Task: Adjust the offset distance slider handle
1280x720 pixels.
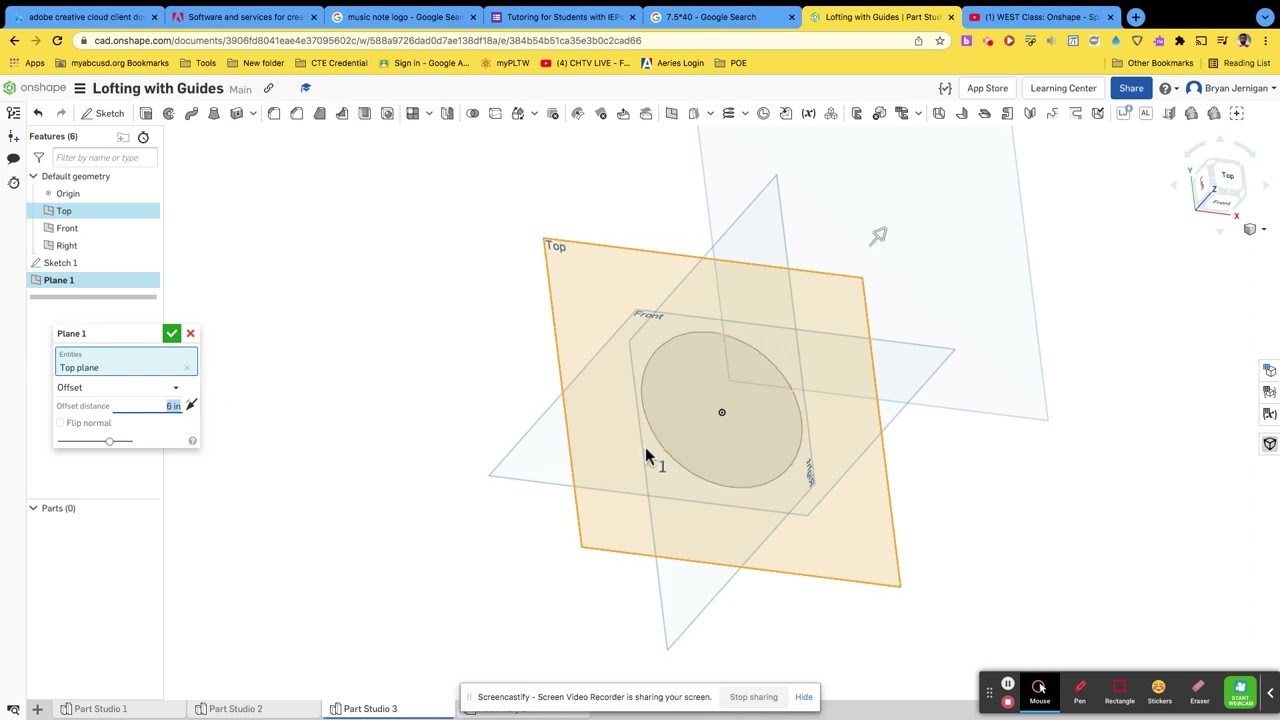Action: (110, 441)
